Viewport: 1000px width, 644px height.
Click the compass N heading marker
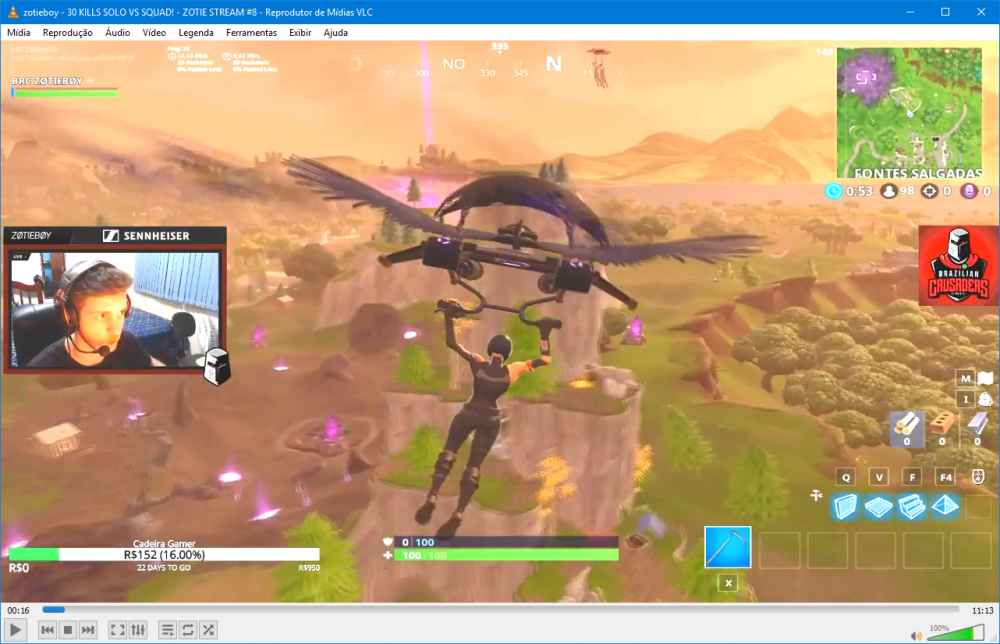coord(554,64)
